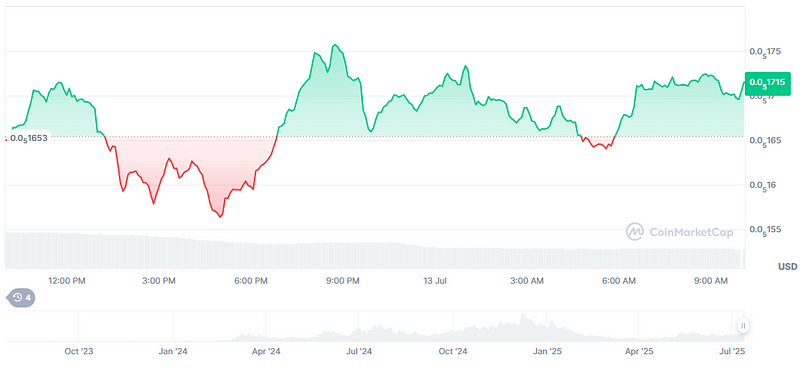Click the 0.0₅16 axis label

coord(763,185)
